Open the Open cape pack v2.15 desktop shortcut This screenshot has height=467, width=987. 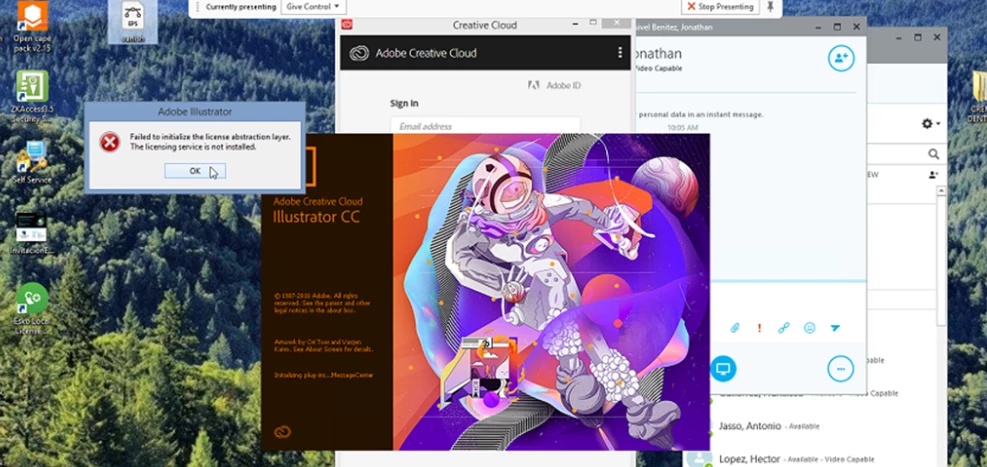pos(32,27)
